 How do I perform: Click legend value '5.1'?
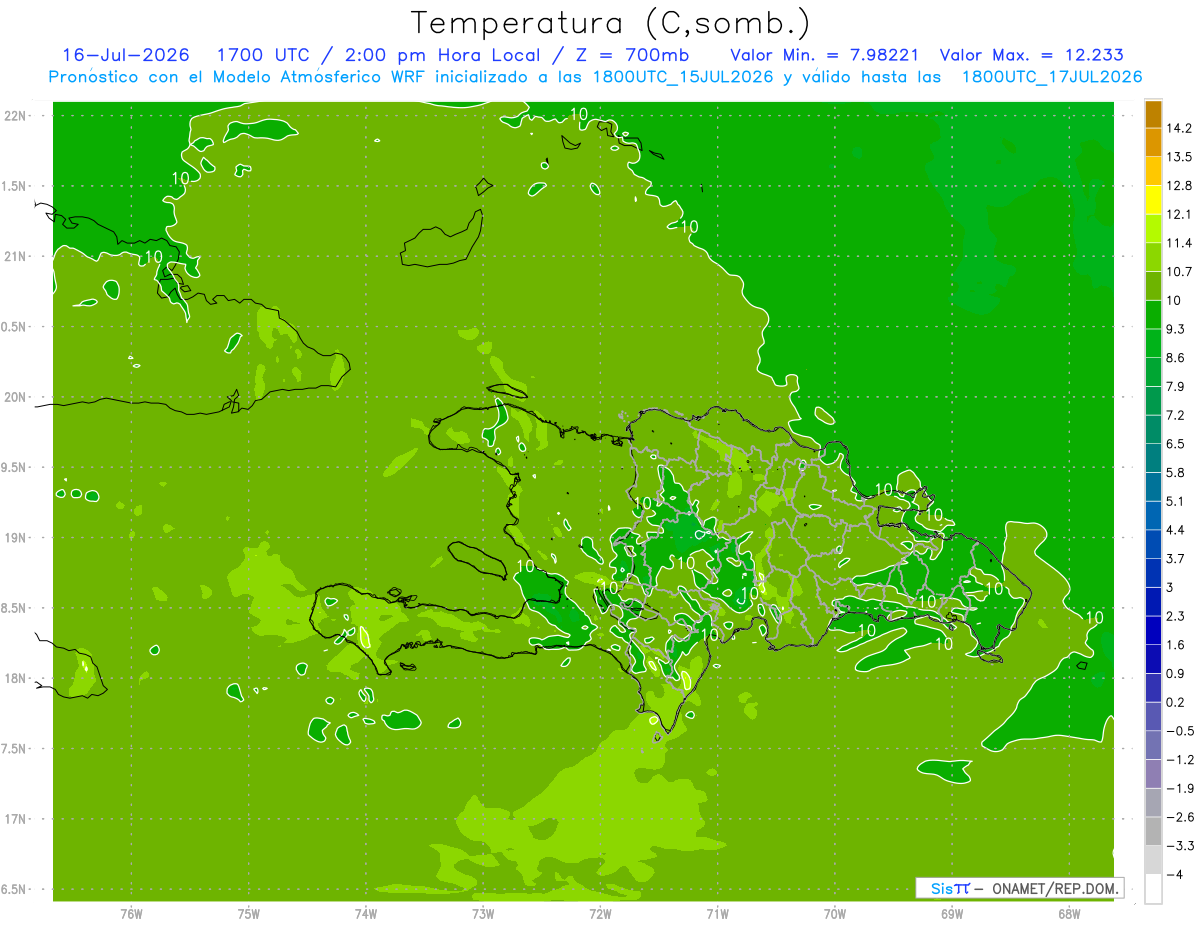click(1176, 501)
